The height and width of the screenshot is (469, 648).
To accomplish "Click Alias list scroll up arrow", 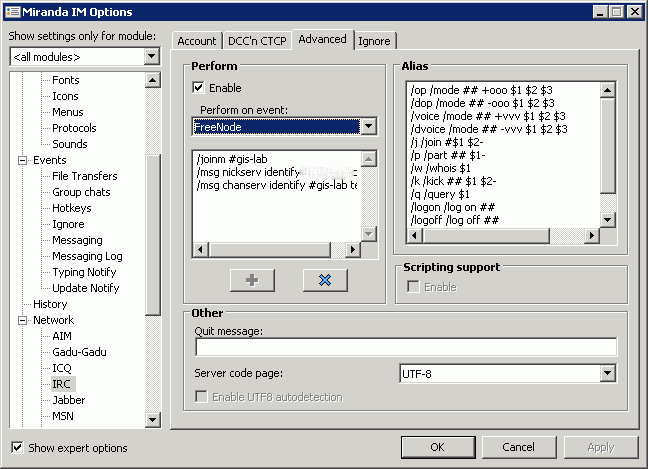I will [608, 90].
